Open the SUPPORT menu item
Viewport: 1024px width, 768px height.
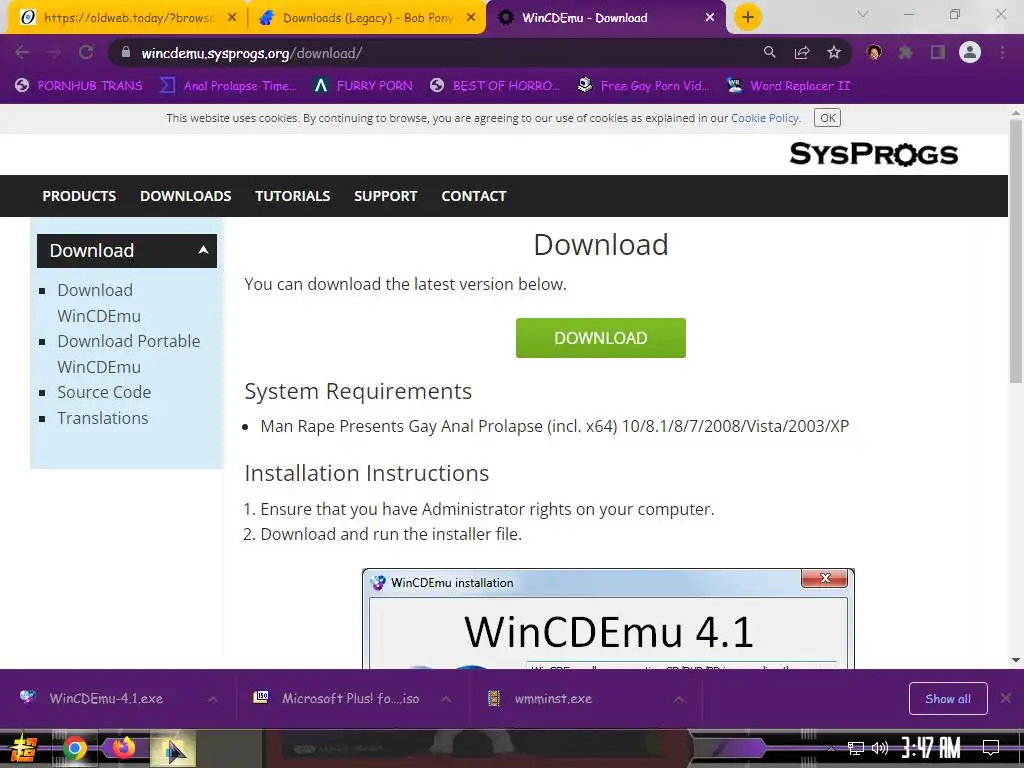(385, 196)
